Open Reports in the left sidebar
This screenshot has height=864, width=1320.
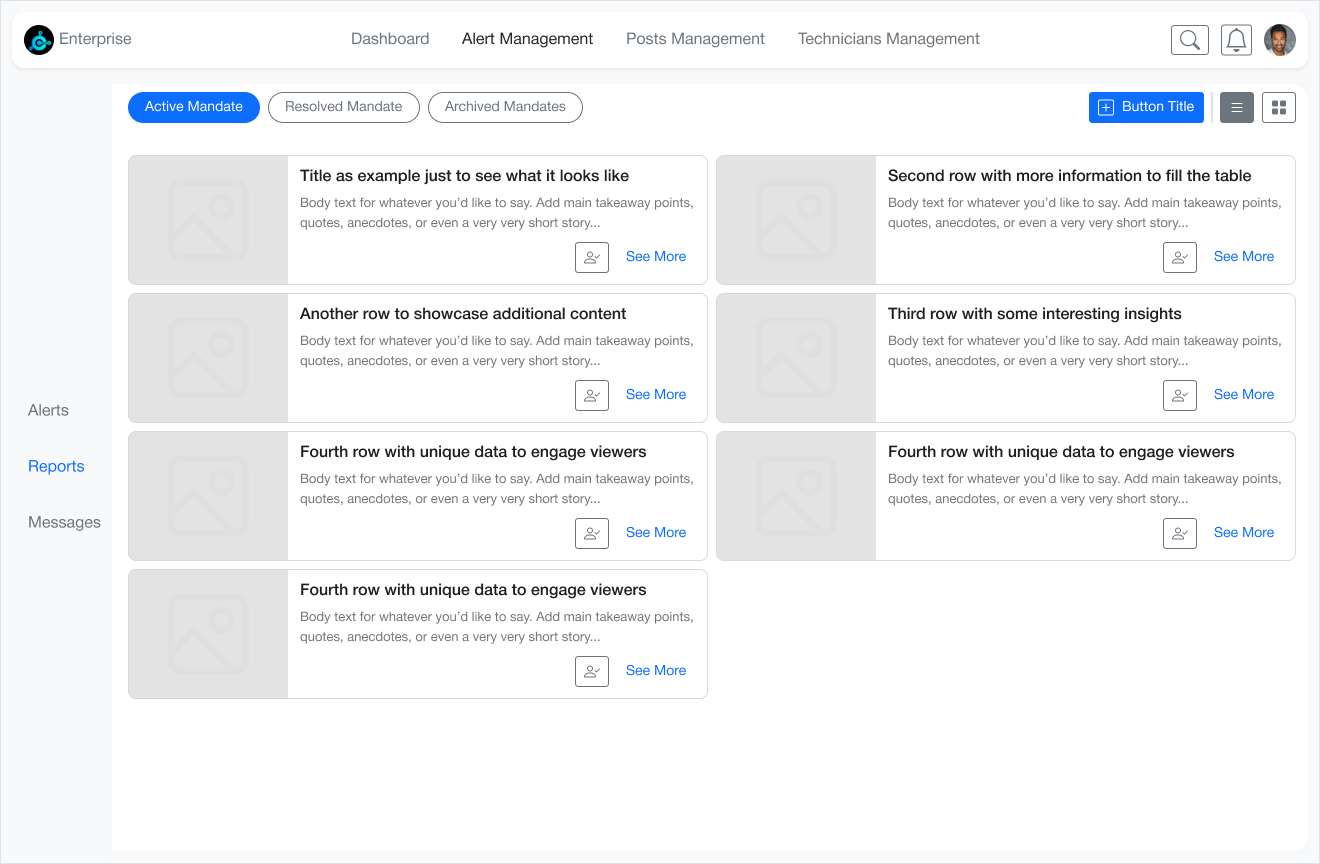[x=56, y=466]
